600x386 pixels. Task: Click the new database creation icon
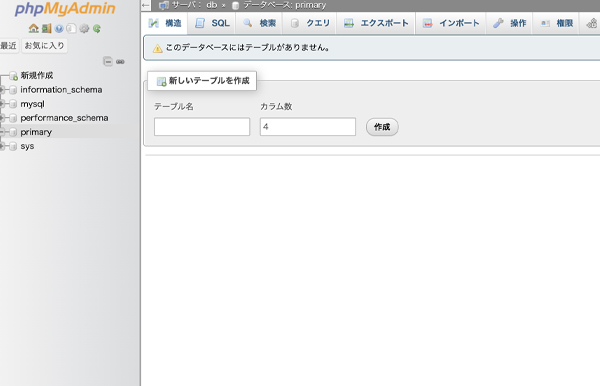pyautogui.click(x=13, y=75)
